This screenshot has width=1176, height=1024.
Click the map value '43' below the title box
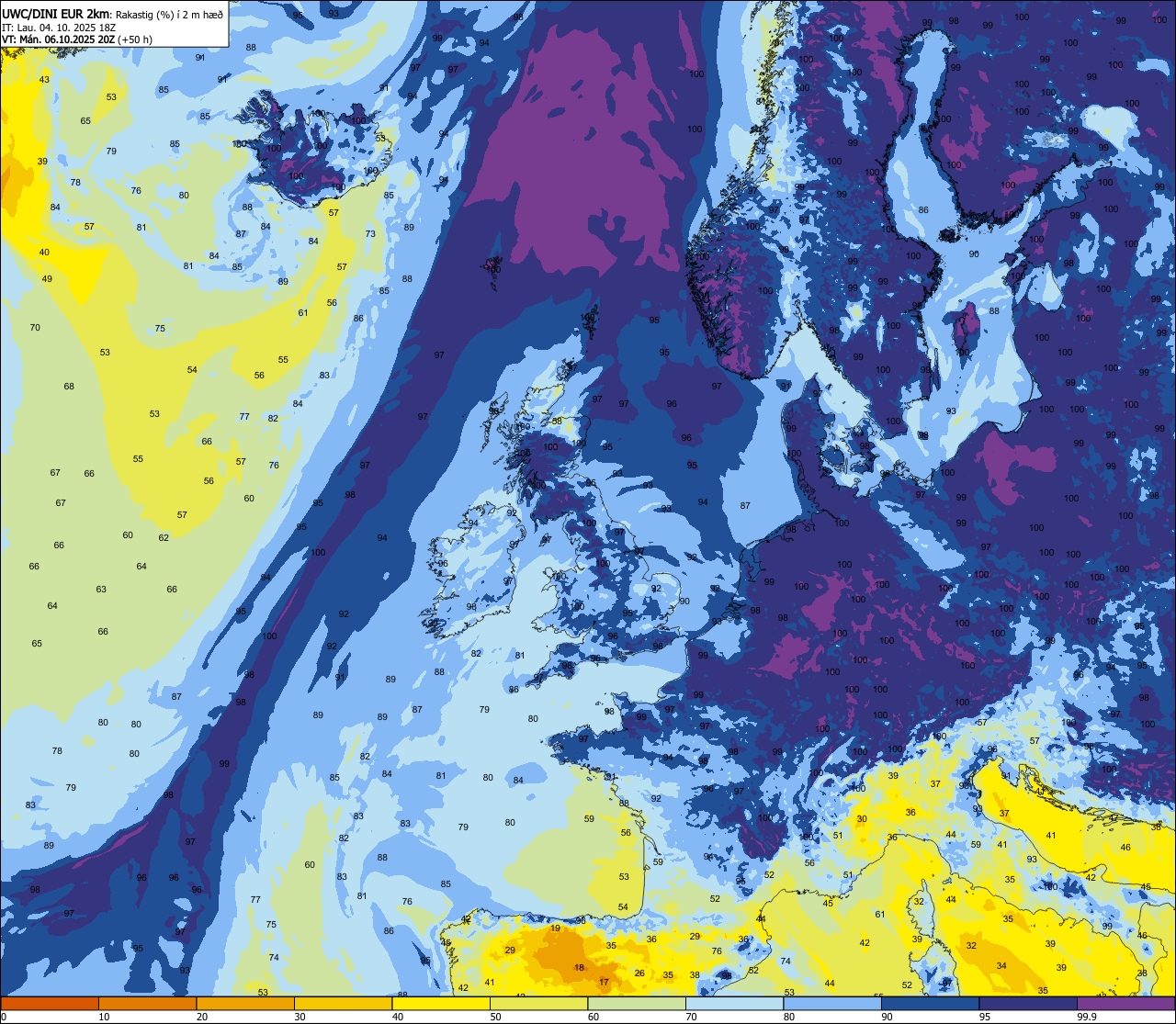coord(44,80)
